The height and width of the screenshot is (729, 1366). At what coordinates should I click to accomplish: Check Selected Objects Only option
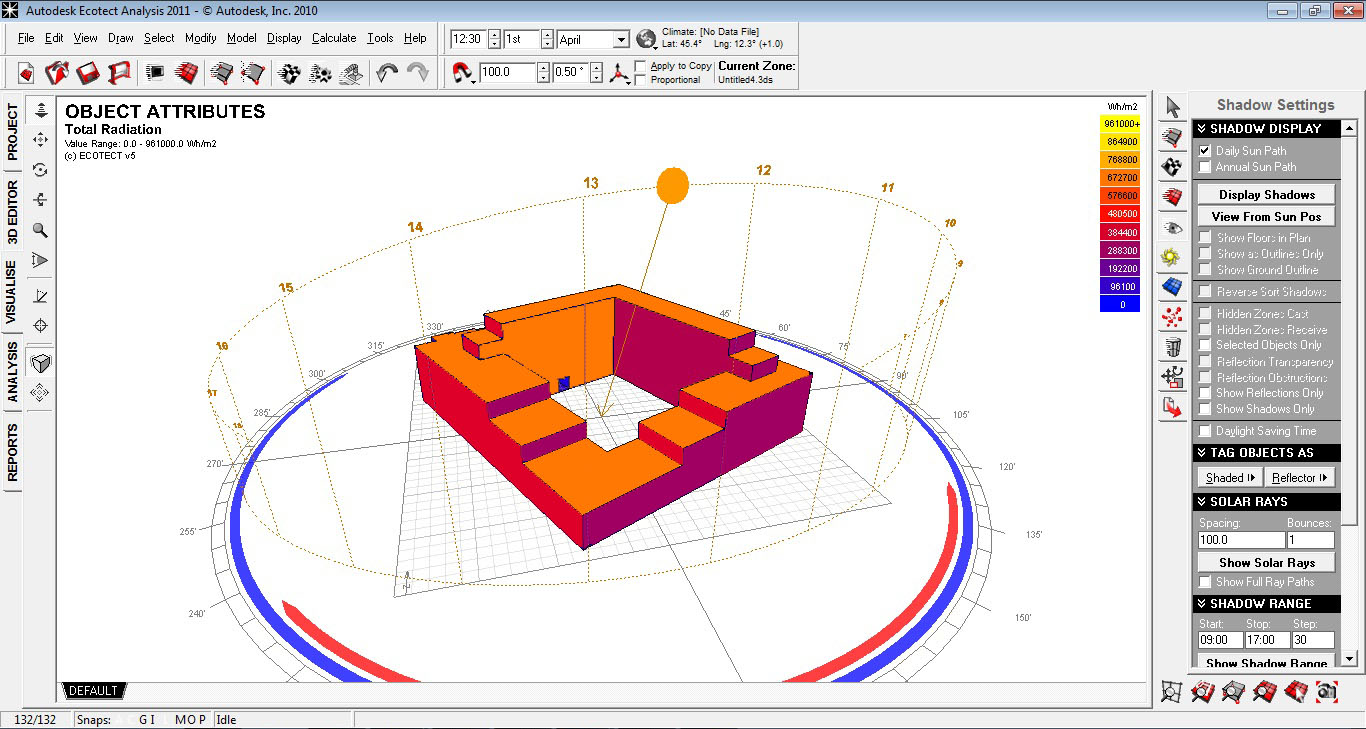[1205, 345]
